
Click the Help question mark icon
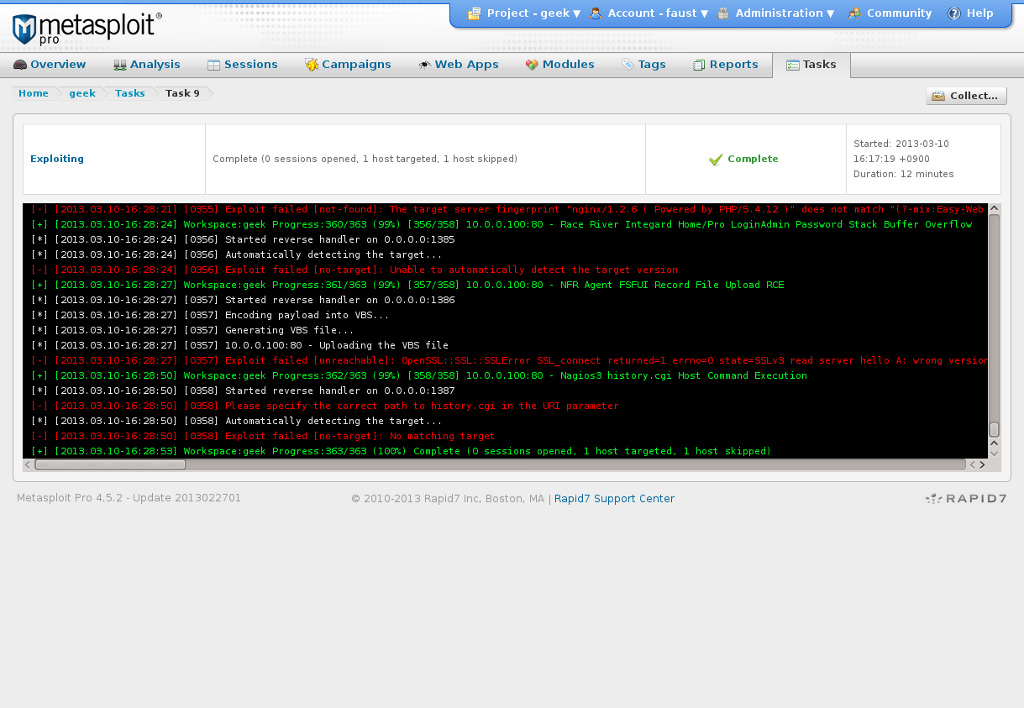click(x=954, y=13)
